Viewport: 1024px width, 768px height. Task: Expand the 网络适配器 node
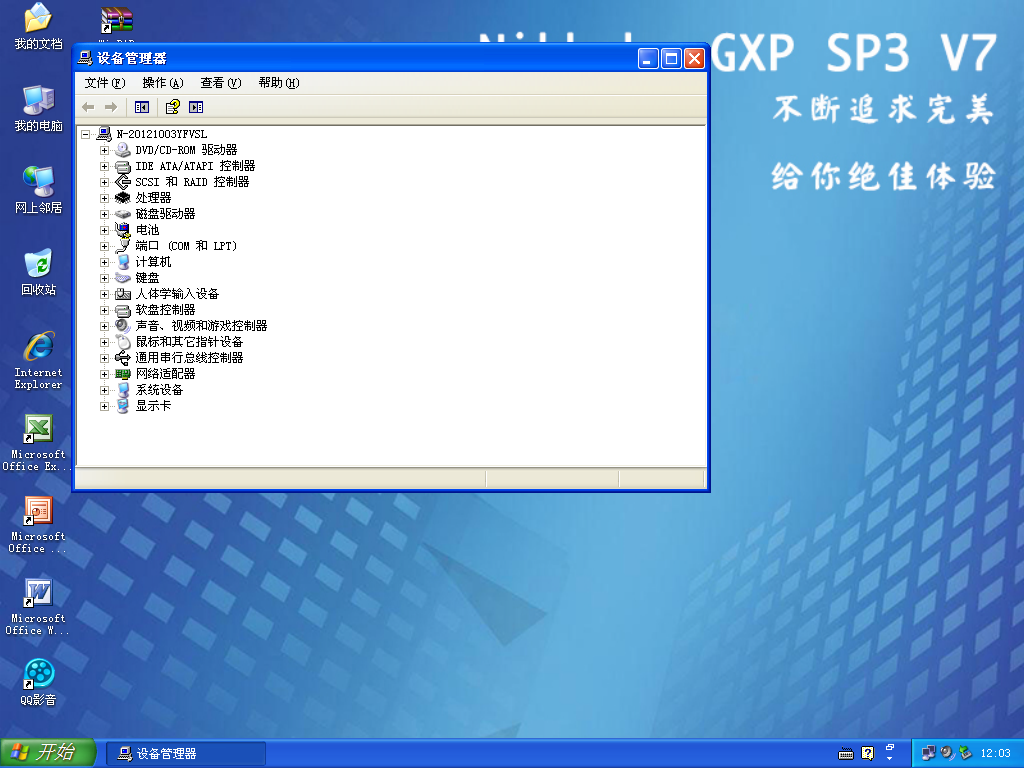tap(104, 374)
